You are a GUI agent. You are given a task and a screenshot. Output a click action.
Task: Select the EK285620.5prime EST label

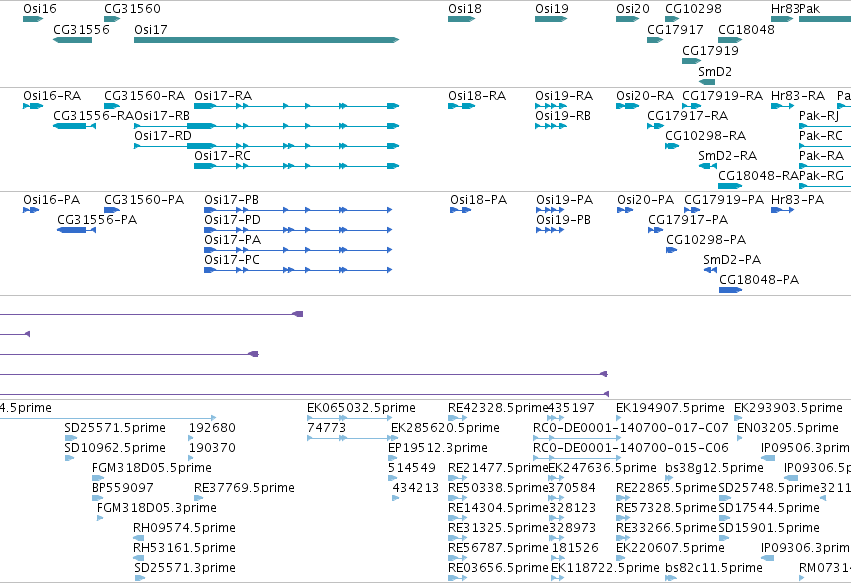pos(446,428)
